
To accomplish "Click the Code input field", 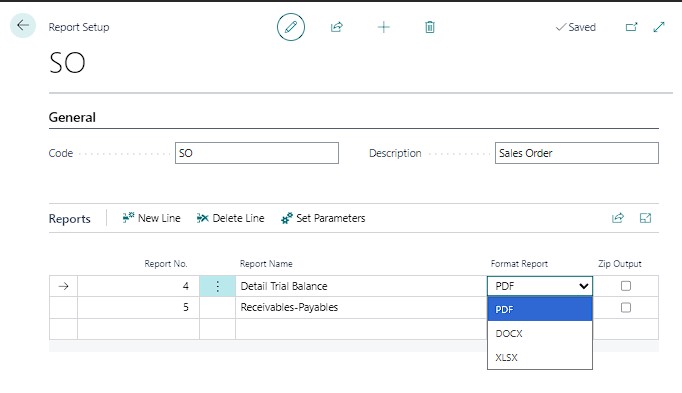I will point(257,153).
